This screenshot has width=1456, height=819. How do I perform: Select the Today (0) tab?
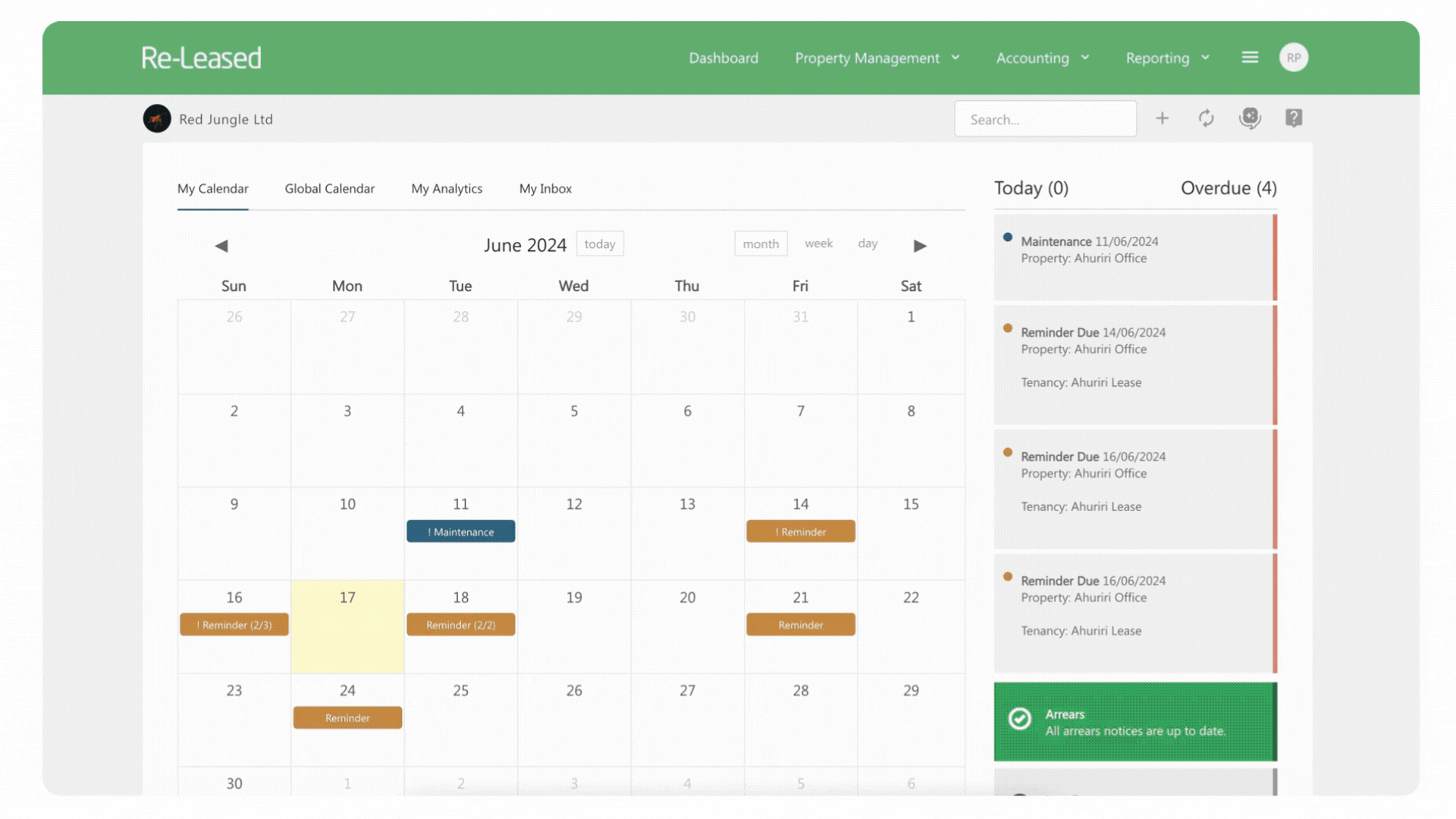pyautogui.click(x=1031, y=188)
